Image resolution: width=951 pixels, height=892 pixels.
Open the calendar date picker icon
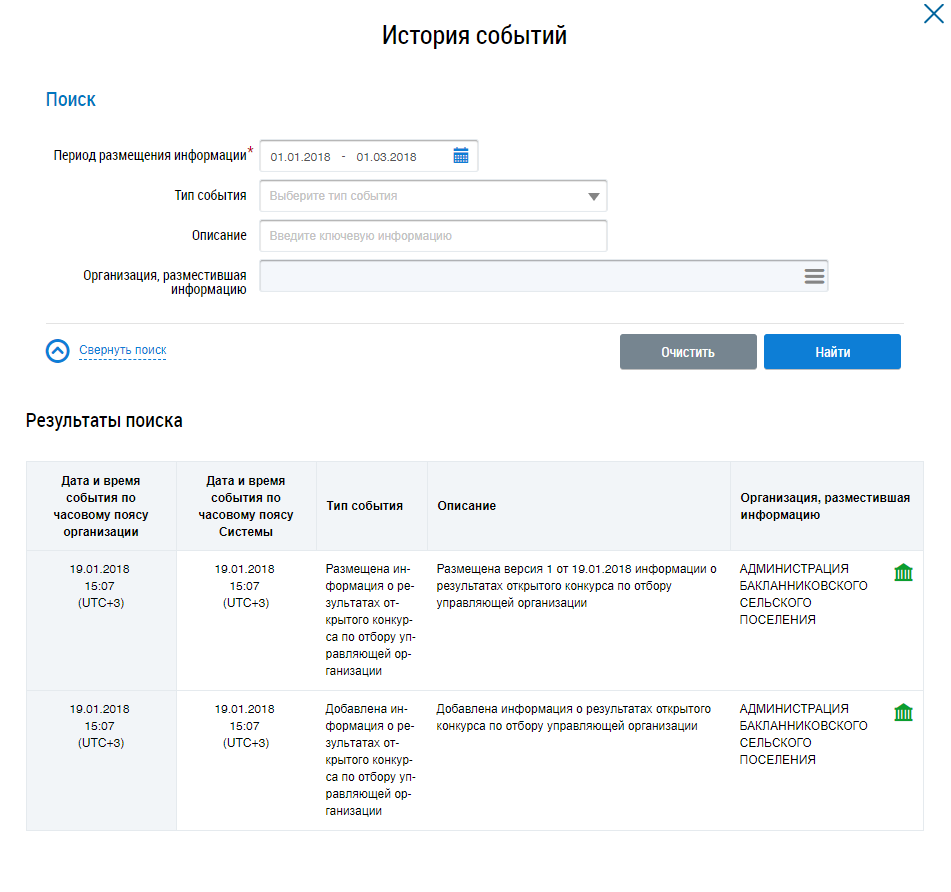461,156
